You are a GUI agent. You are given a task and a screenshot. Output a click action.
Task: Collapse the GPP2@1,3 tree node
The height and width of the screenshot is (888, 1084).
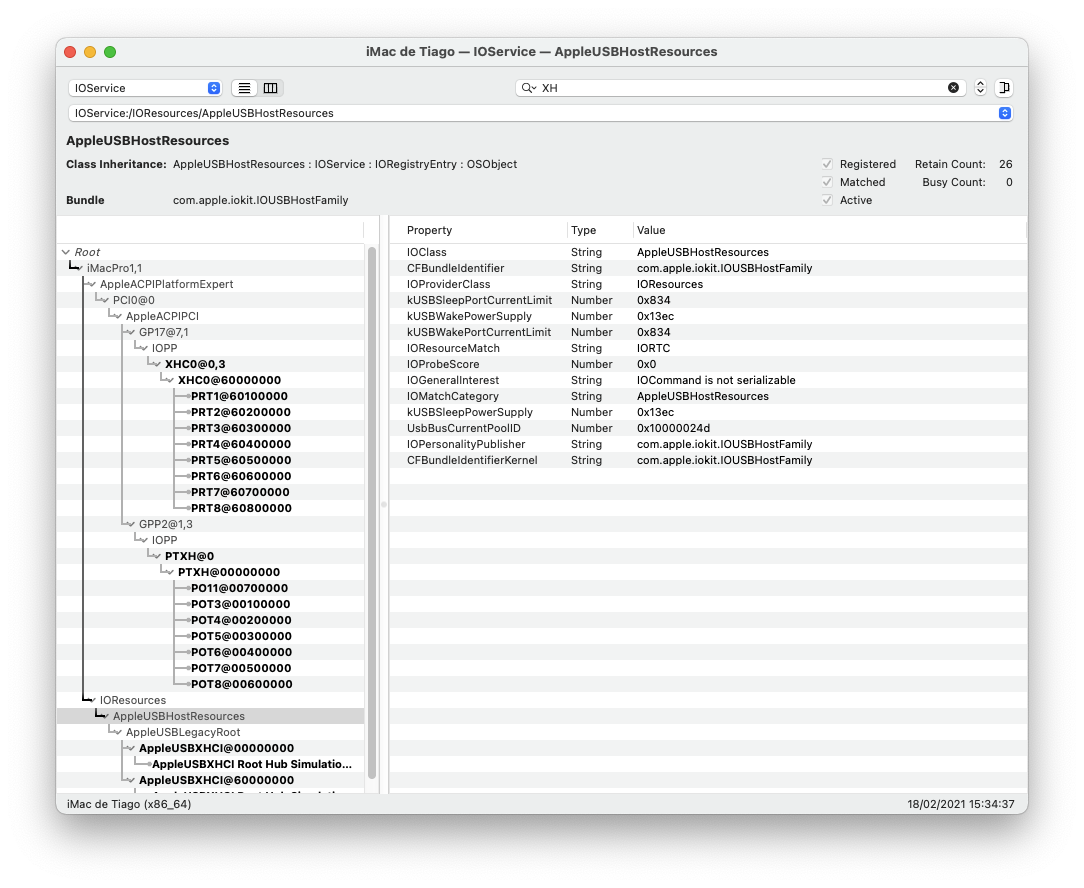pos(130,524)
